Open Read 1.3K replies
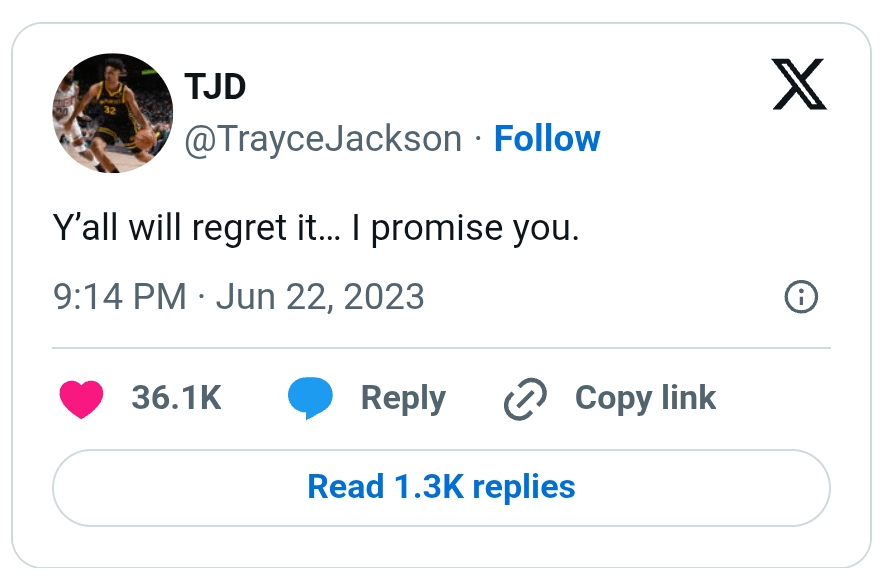Image resolution: width=887 pixels, height=581 pixels. (x=441, y=487)
